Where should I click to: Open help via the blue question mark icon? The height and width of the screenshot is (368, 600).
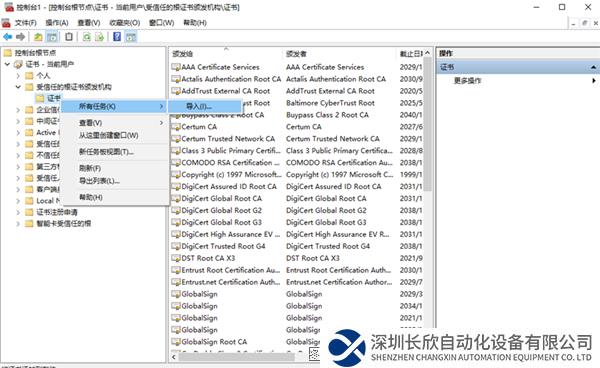[117, 37]
